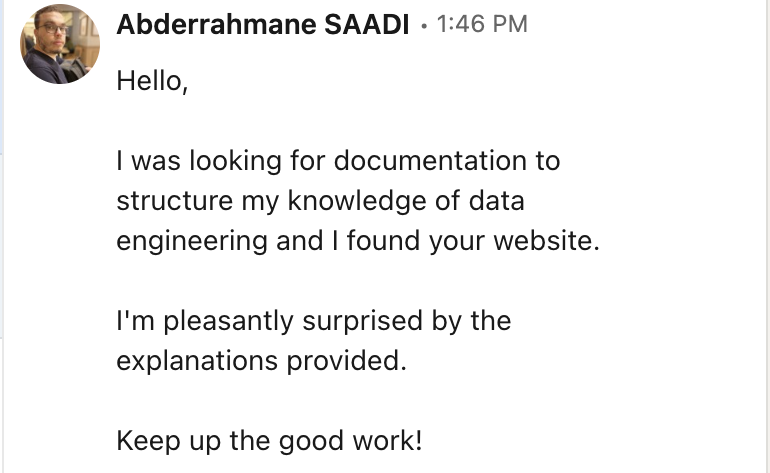Click the word "surprised" in the message
Viewport: 770px width, 473px height.
(x=362, y=321)
